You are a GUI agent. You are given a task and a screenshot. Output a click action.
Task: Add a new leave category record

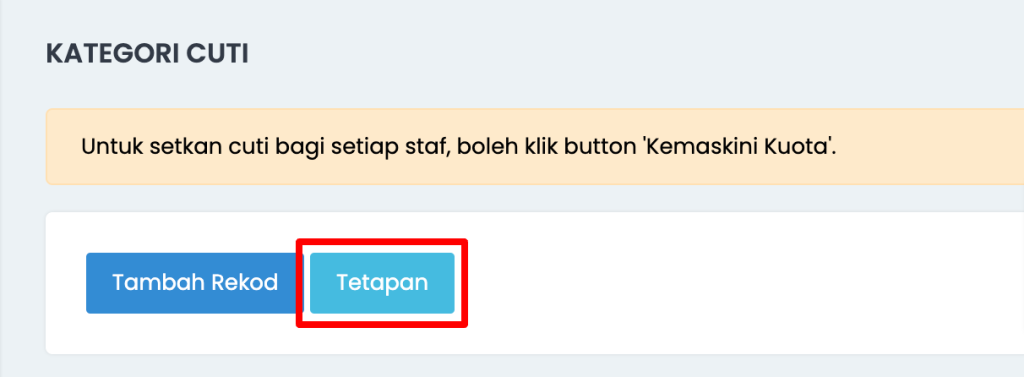coord(195,283)
